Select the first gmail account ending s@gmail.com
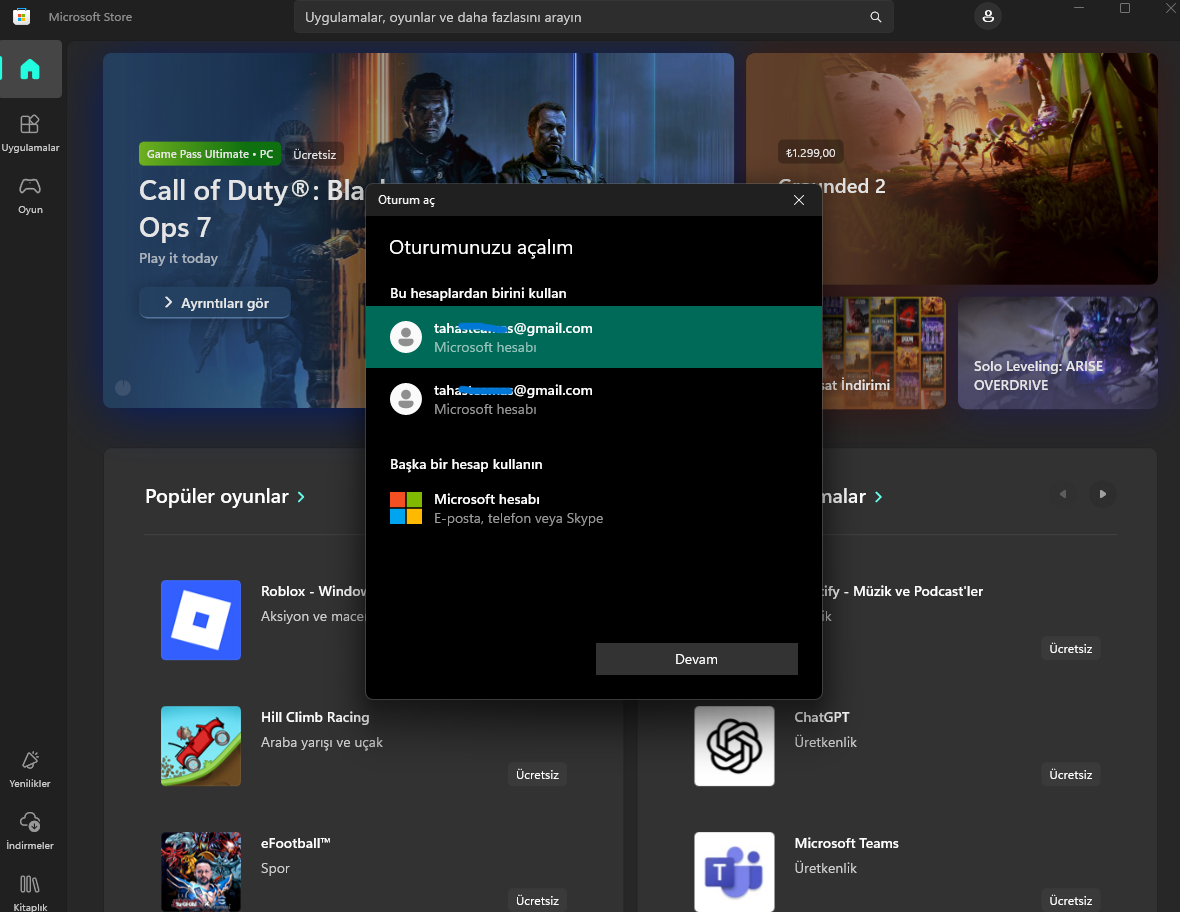Viewport: 1180px width, 912px height. coord(593,337)
